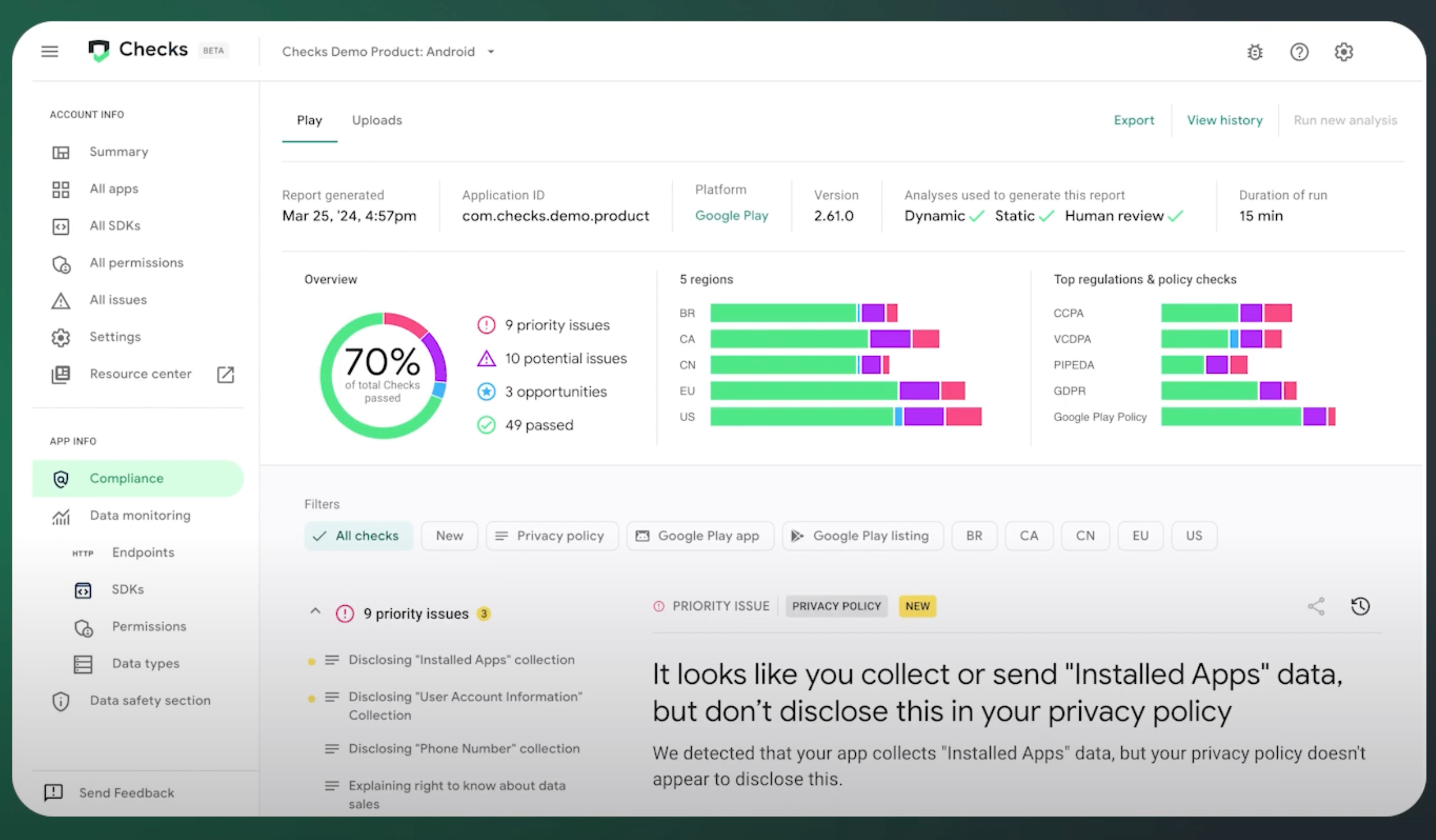
Task: Click the Send Feedback icon
Action: click(53, 792)
